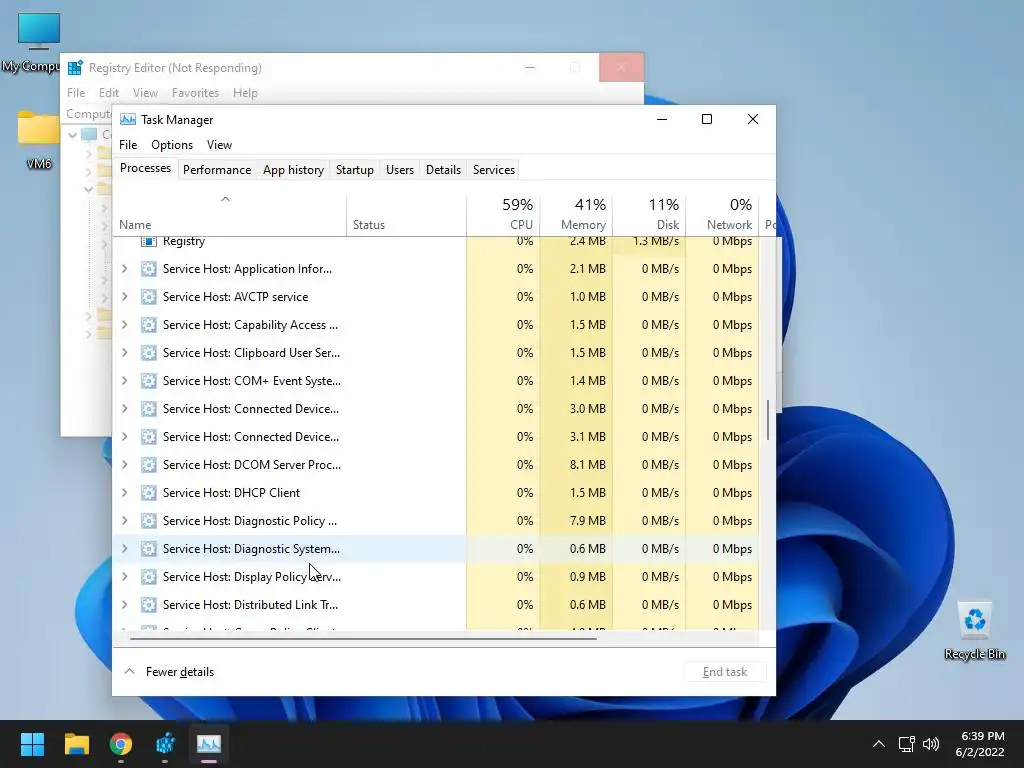Expand Service Host: Display Policy Serv... group
Screen dimensions: 1024x768
[x=125, y=577]
